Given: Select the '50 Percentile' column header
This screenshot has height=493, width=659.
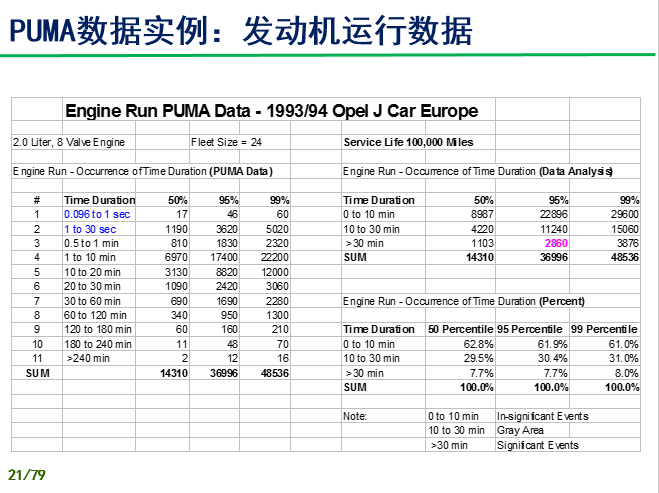Looking at the screenshot, I should click(x=461, y=329).
